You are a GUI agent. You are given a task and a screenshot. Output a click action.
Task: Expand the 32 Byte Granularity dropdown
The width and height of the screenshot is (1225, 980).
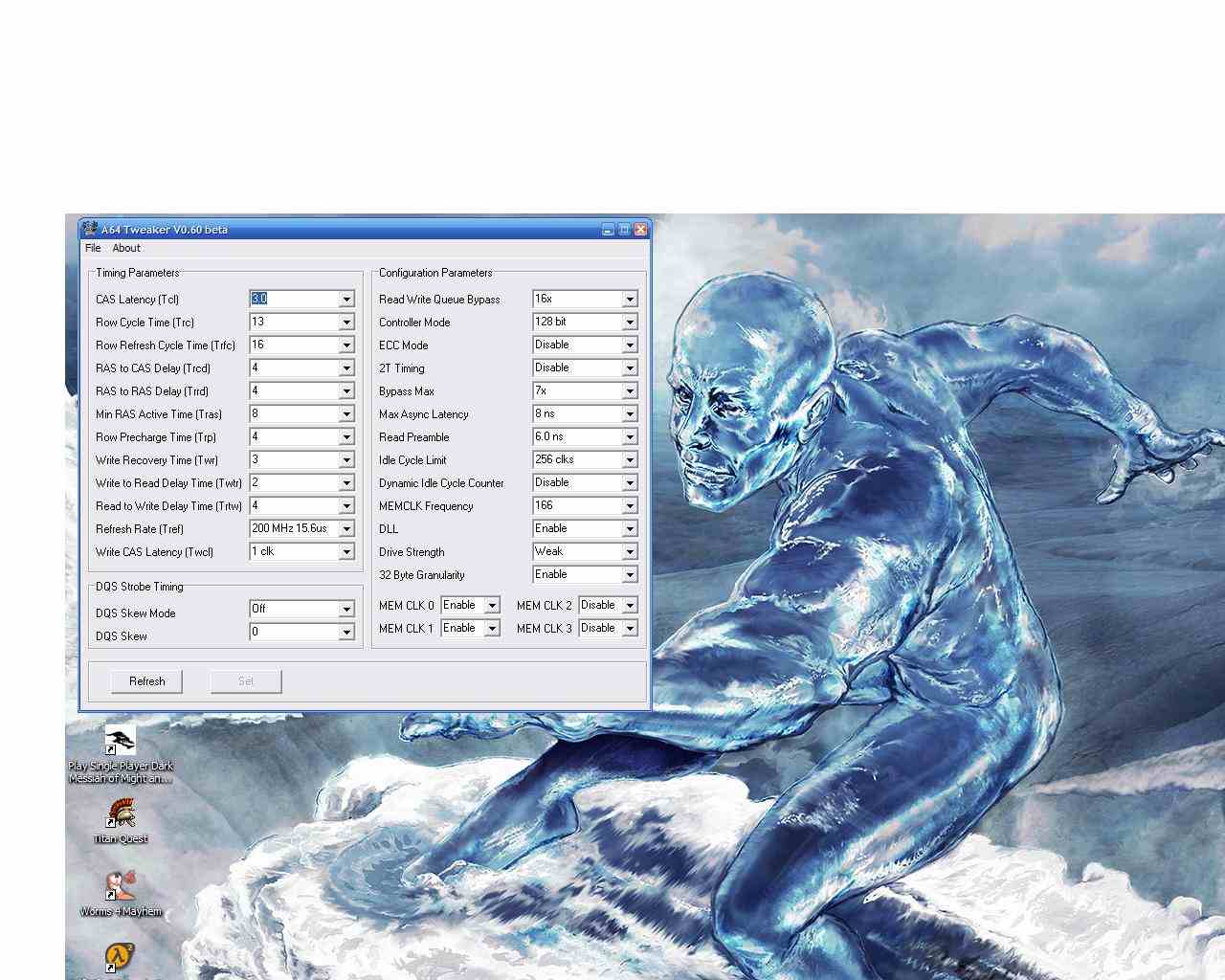pyautogui.click(x=630, y=575)
